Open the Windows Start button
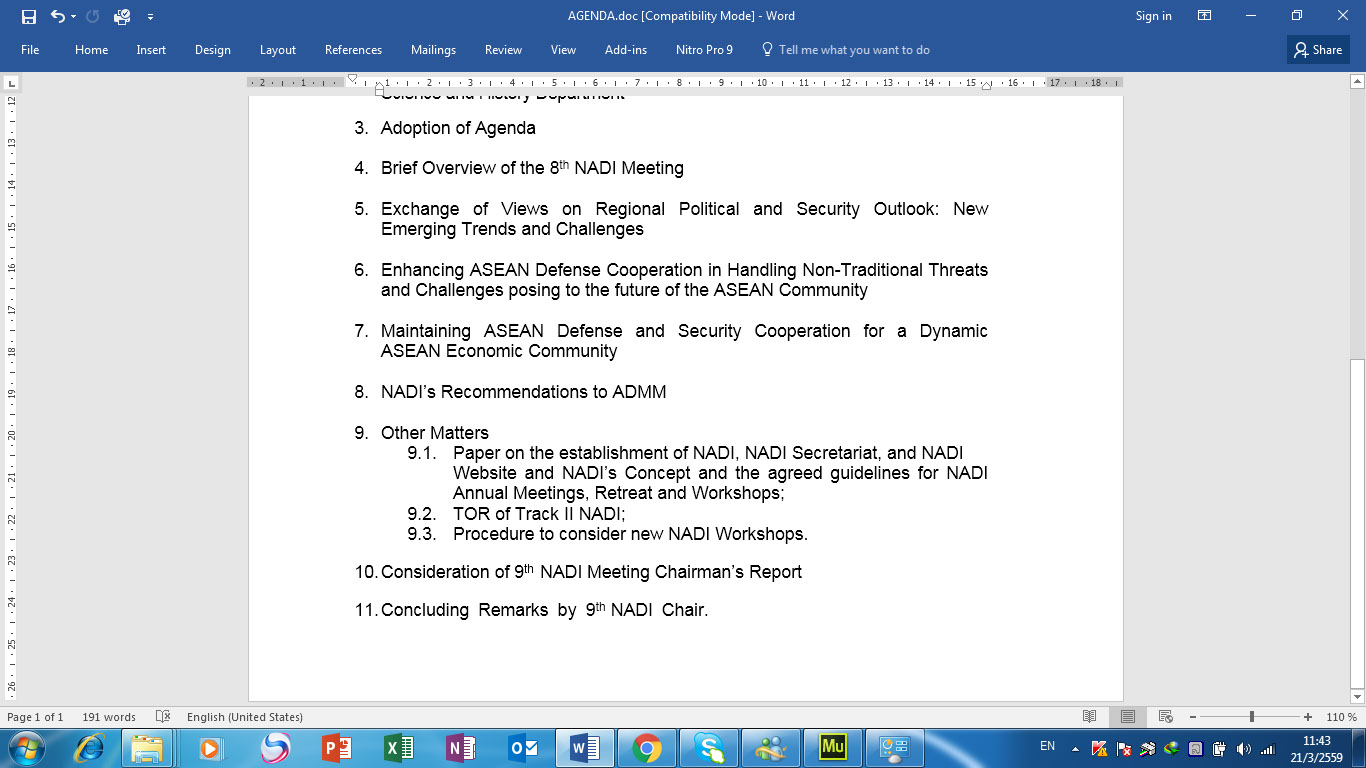 [x=27, y=747]
